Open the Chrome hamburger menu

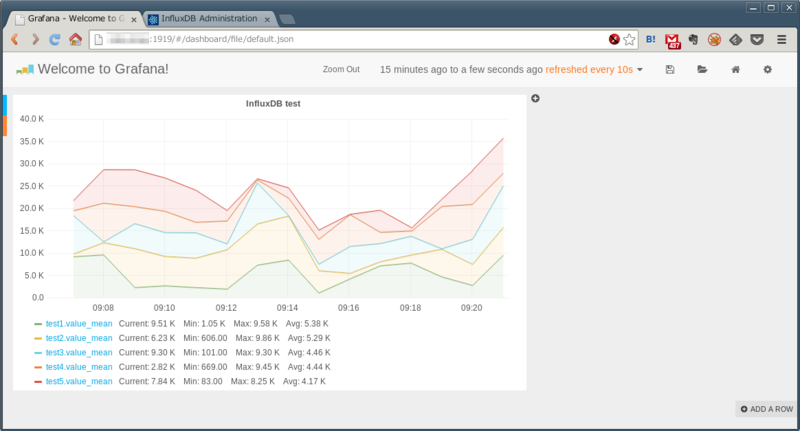(x=782, y=39)
